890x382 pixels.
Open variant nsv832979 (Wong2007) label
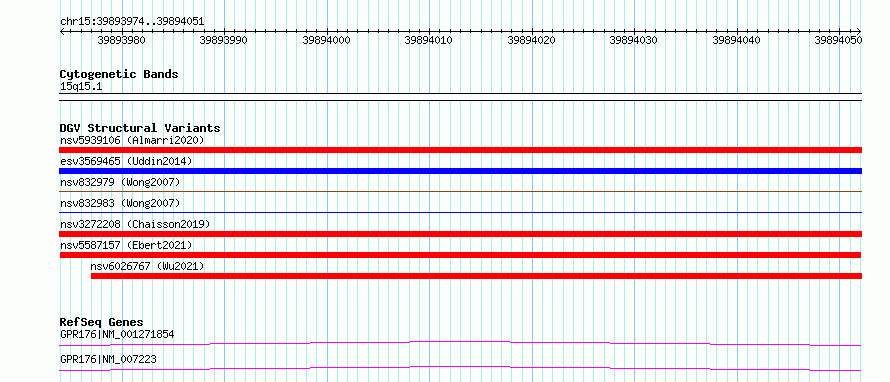120,182
